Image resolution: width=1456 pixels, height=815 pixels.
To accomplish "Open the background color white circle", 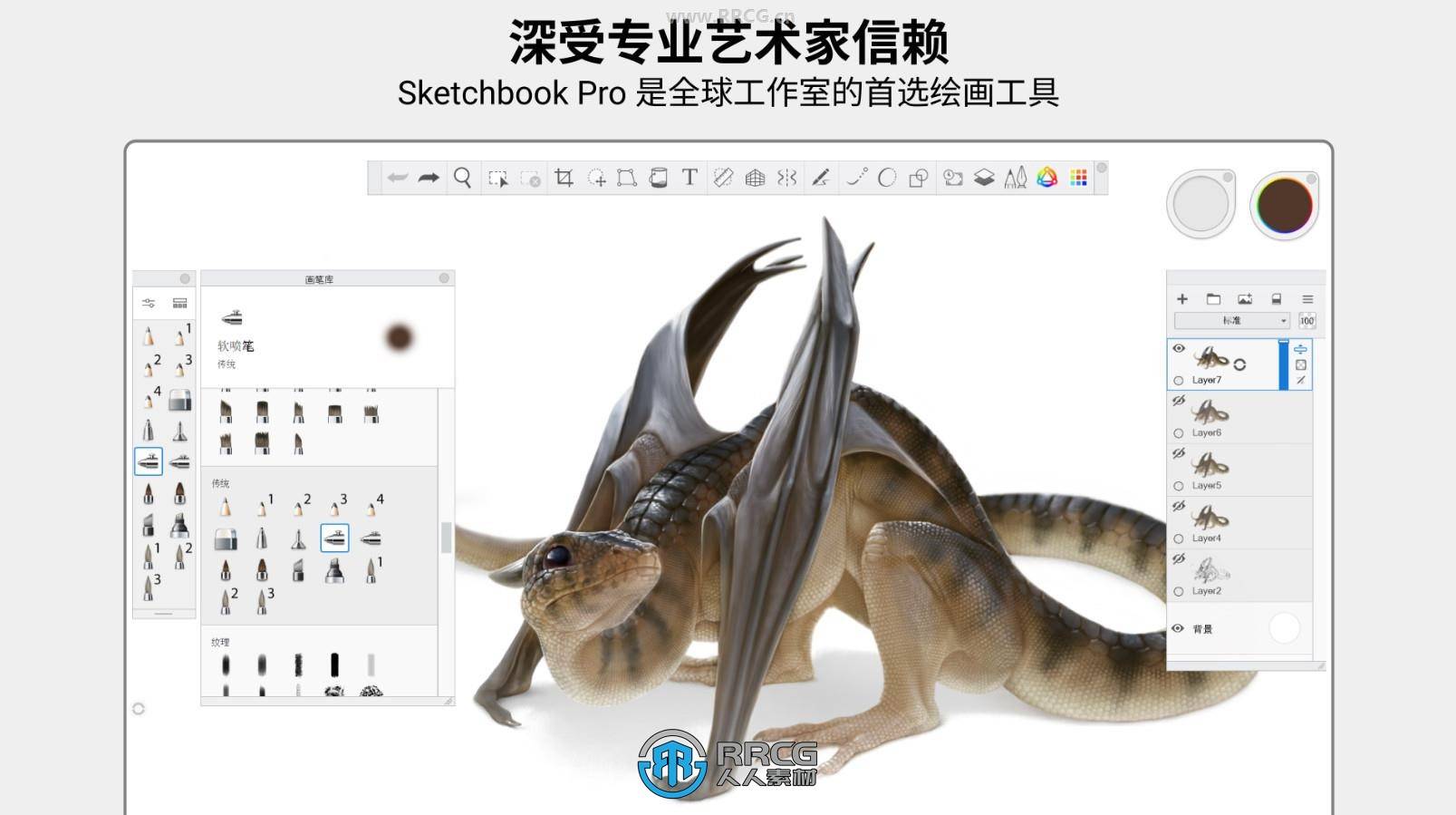I will pos(1284,628).
